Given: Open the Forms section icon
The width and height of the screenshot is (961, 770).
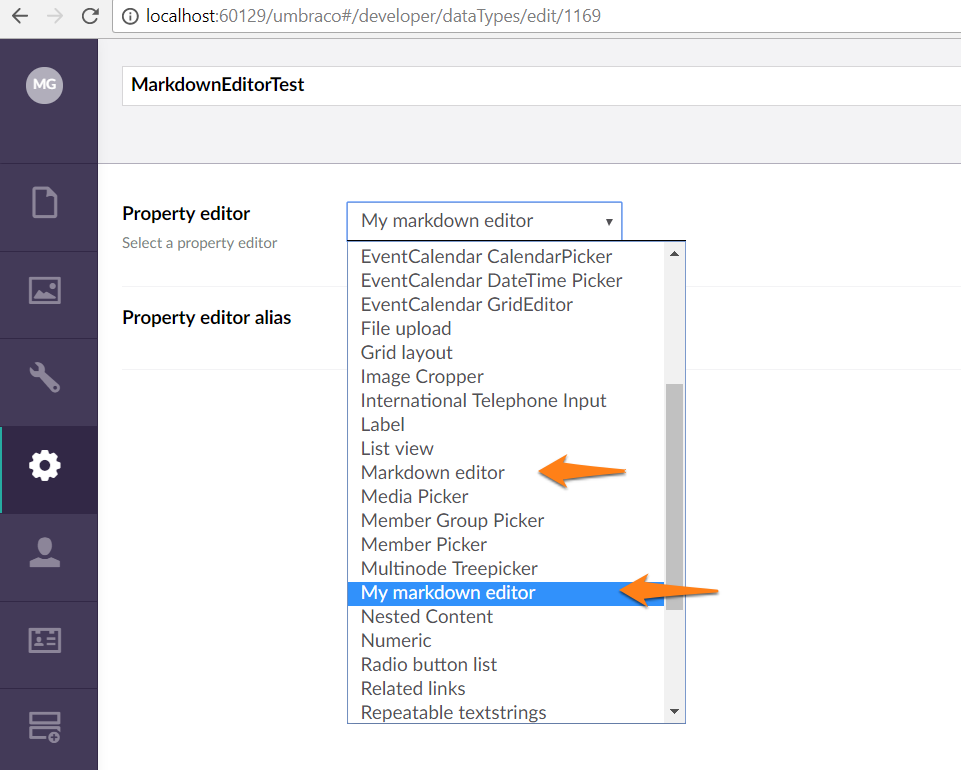Looking at the screenshot, I should point(45,727).
